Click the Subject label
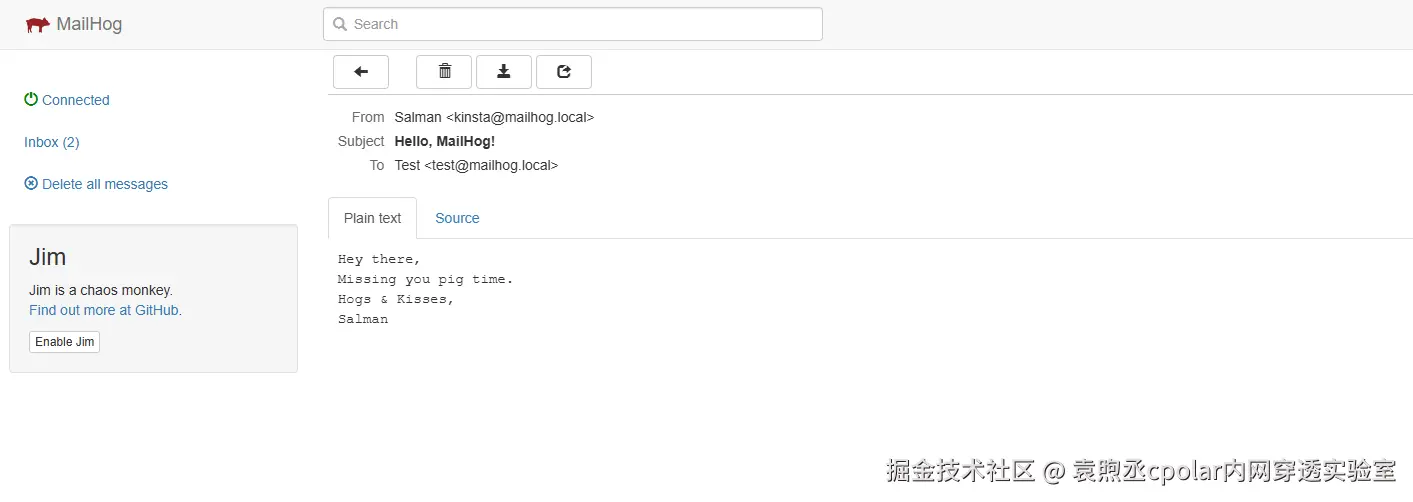1413x502 pixels. [361, 141]
